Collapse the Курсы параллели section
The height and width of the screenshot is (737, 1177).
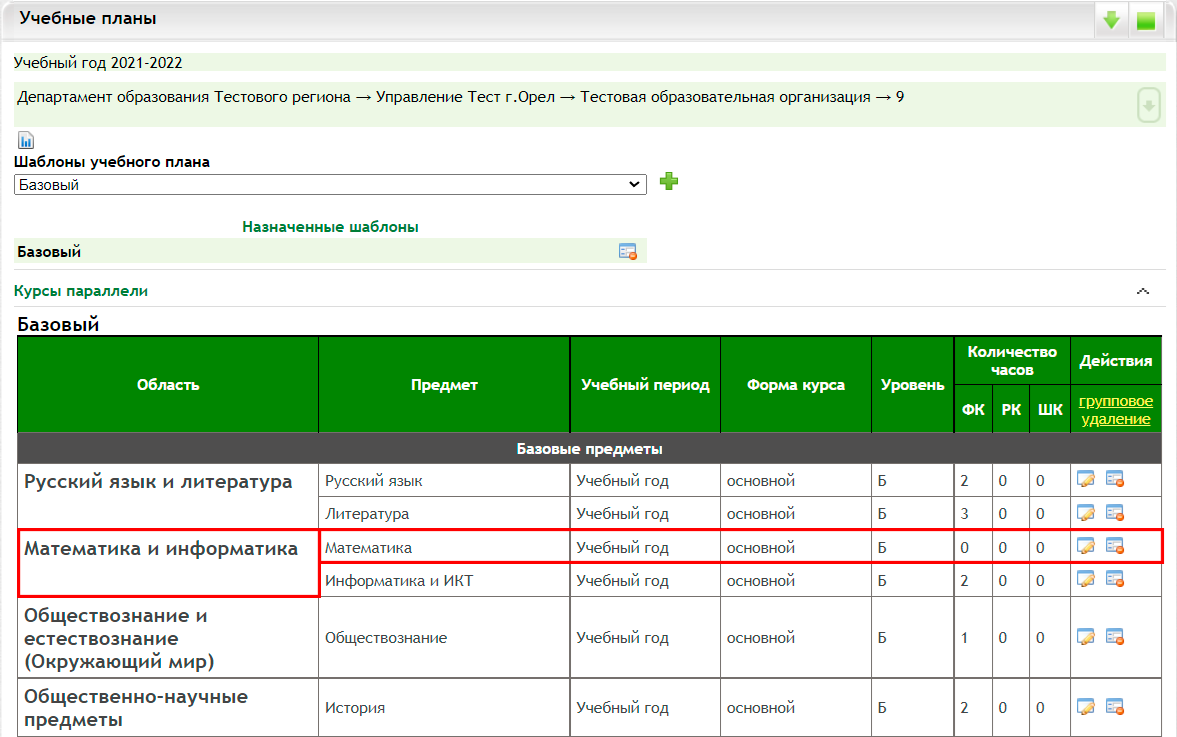click(x=1143, y=291)
